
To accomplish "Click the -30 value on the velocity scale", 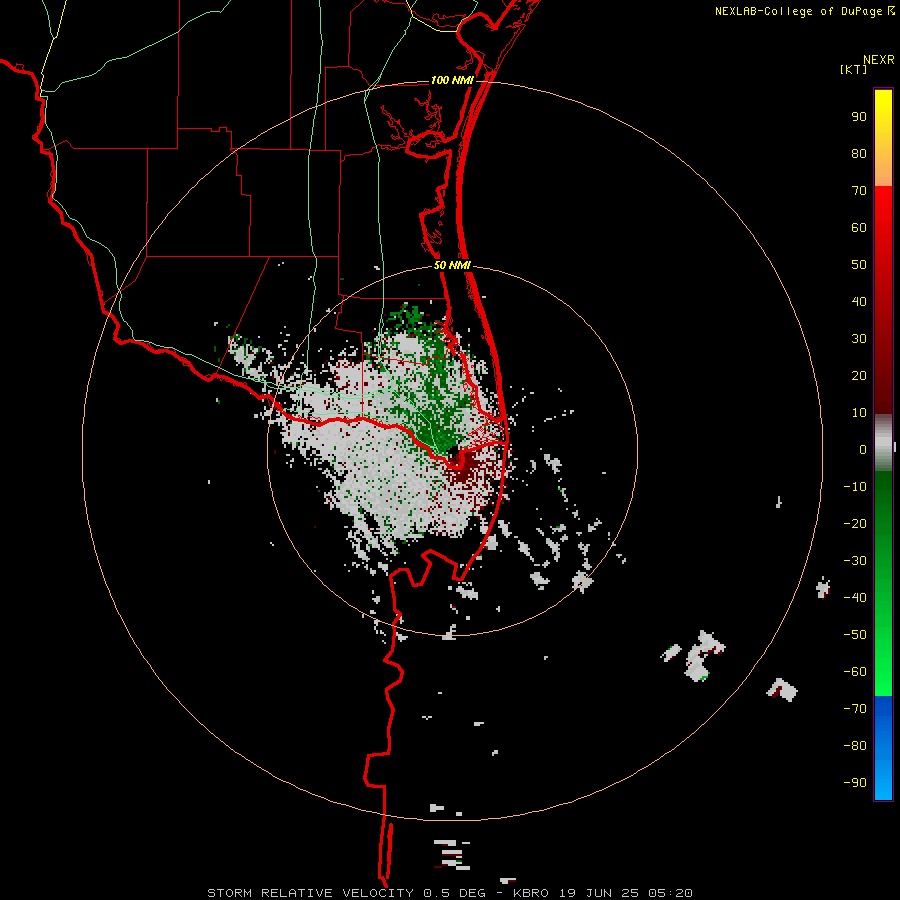I will click(x=855, y=561).
